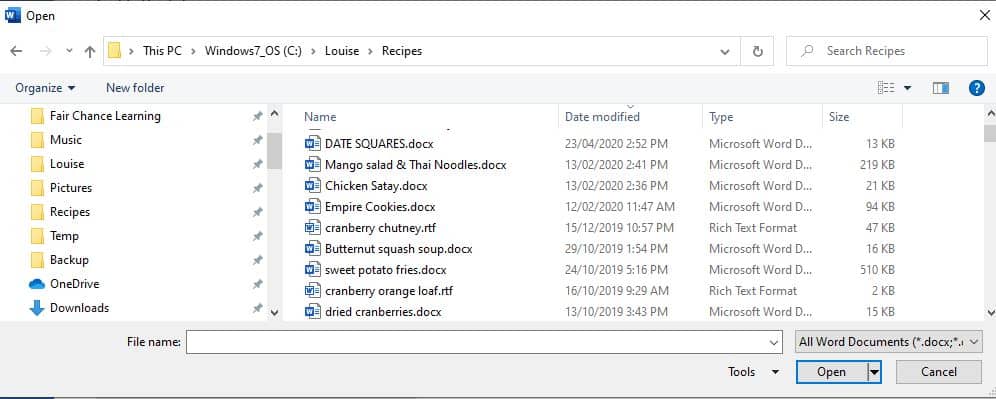Expand the Open button split arrow

click(875, 372)
